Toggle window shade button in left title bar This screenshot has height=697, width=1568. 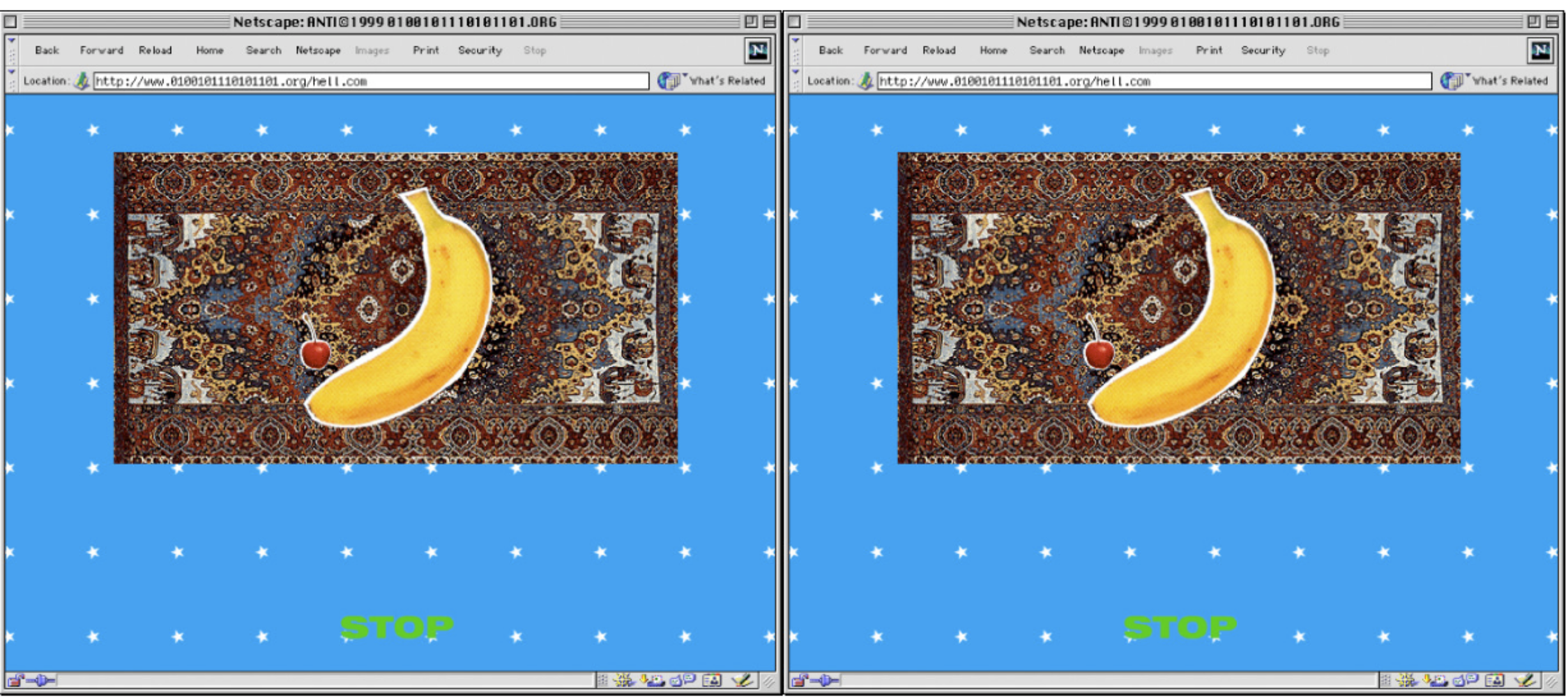coord(769,22)
